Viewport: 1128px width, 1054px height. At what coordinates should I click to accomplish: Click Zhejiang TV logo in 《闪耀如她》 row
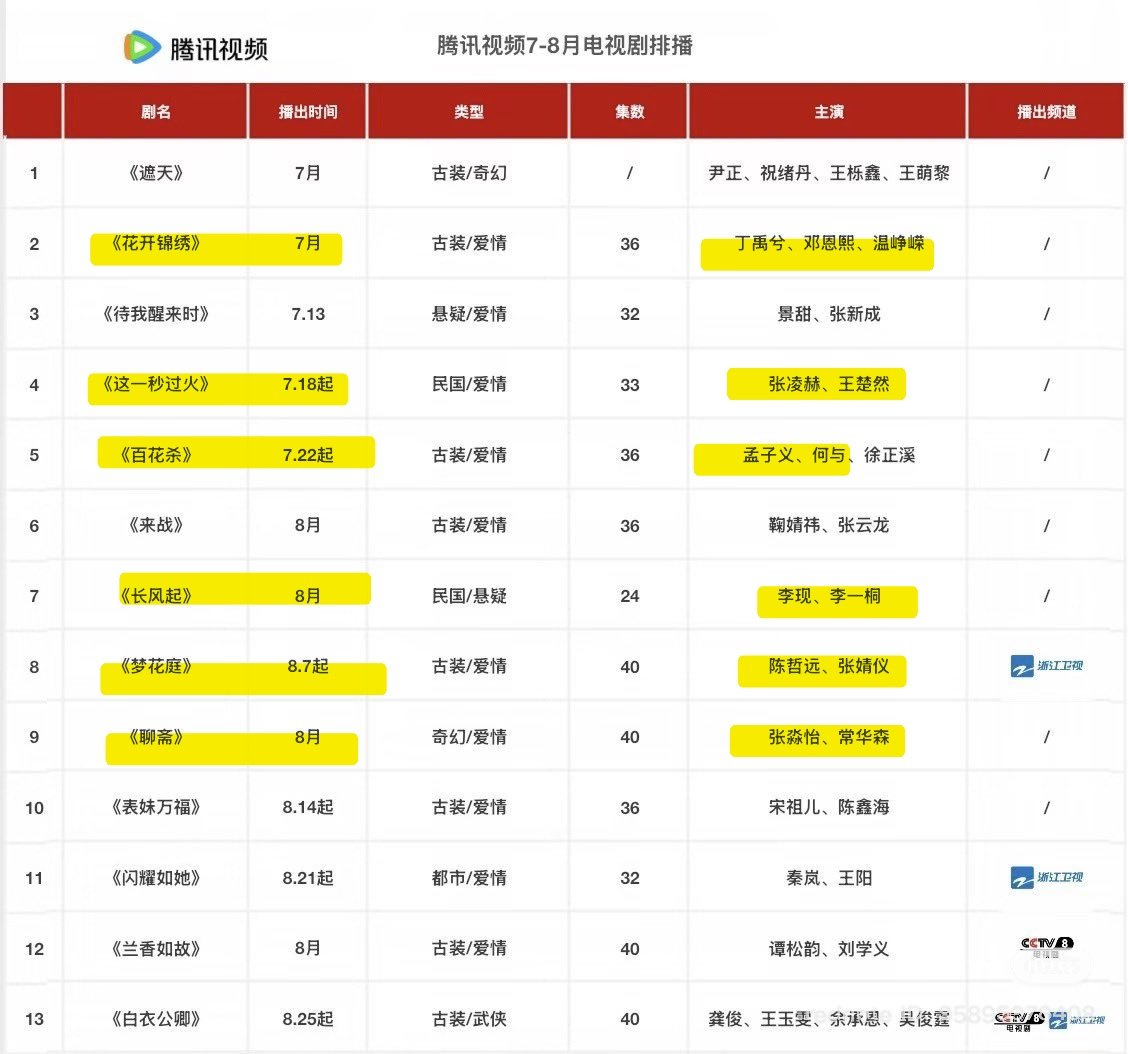click(1046, 878)
